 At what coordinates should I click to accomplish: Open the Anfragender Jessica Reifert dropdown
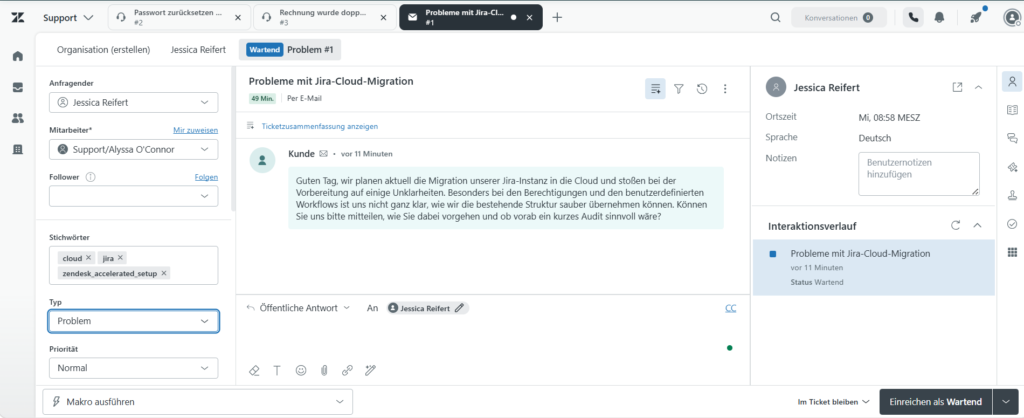pyautogui.click(x=133, y=103)
